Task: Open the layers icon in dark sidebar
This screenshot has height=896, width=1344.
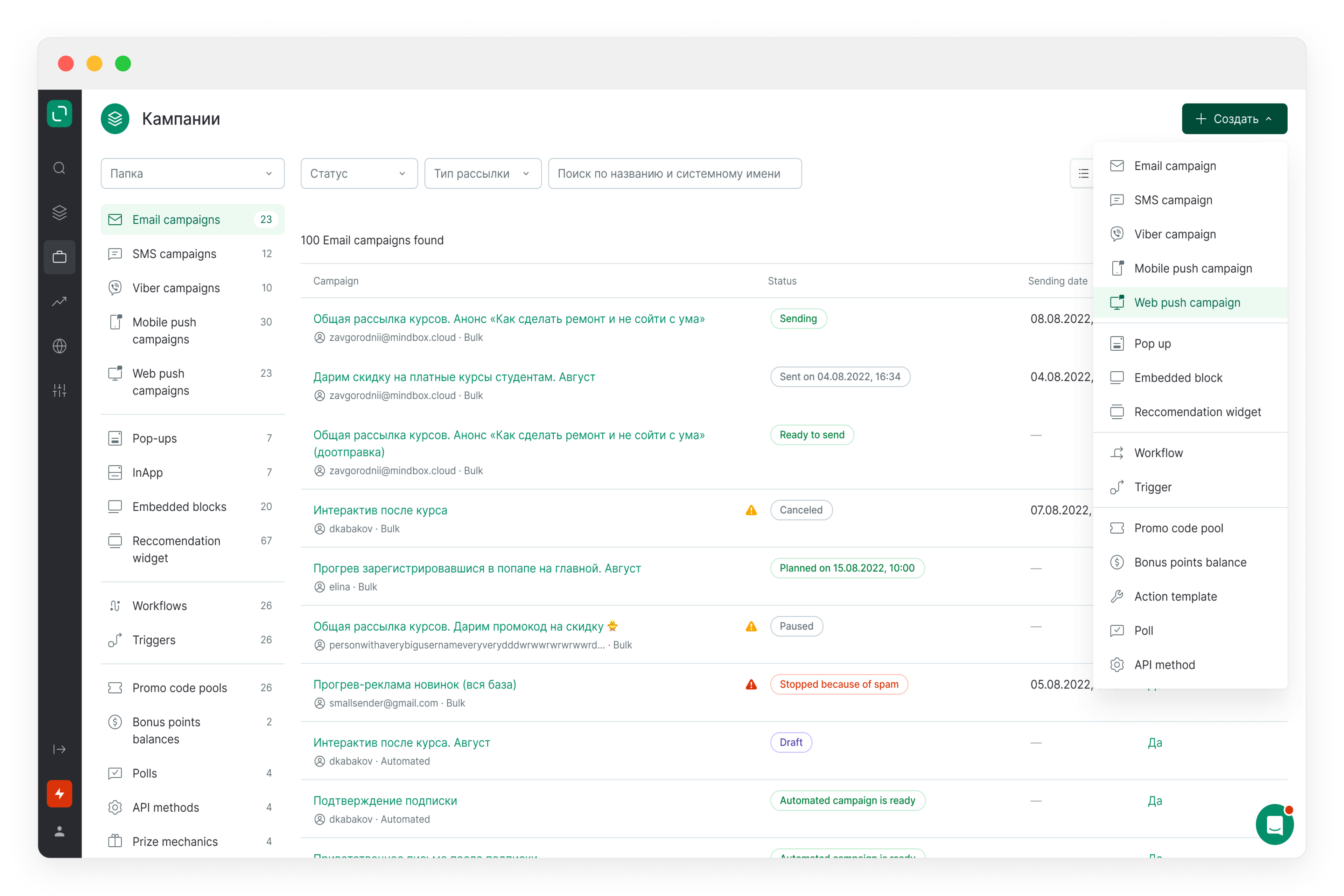Action: (59, 212)
